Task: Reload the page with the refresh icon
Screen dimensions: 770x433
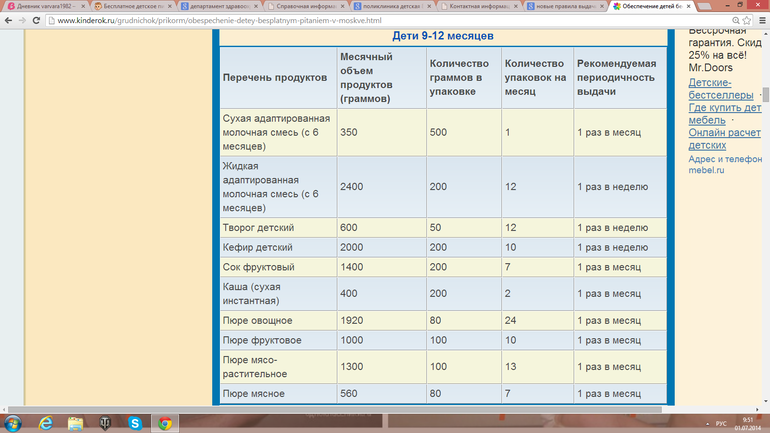Action: click(x=36, y=21)
